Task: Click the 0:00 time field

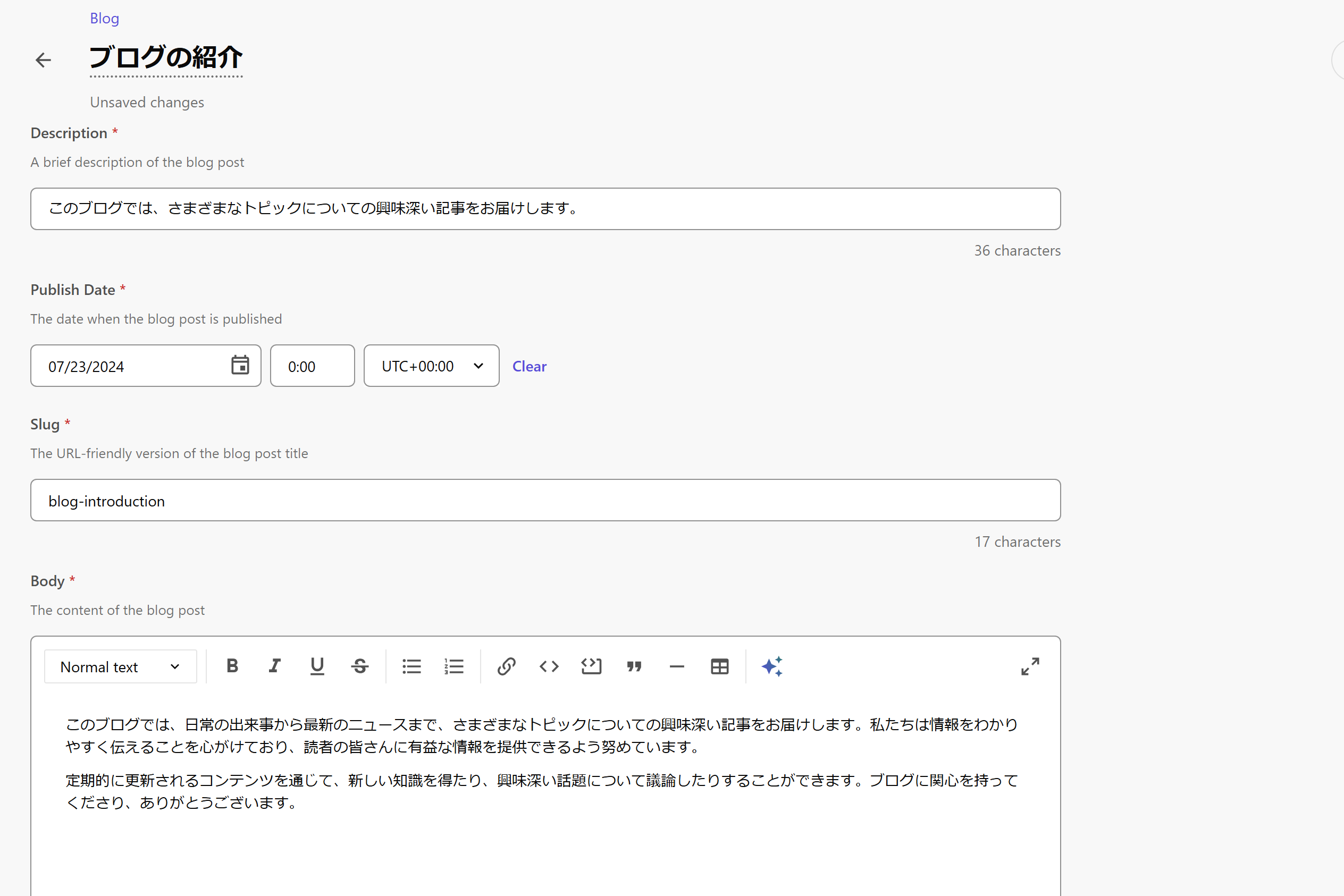Action: pos(313,366)
